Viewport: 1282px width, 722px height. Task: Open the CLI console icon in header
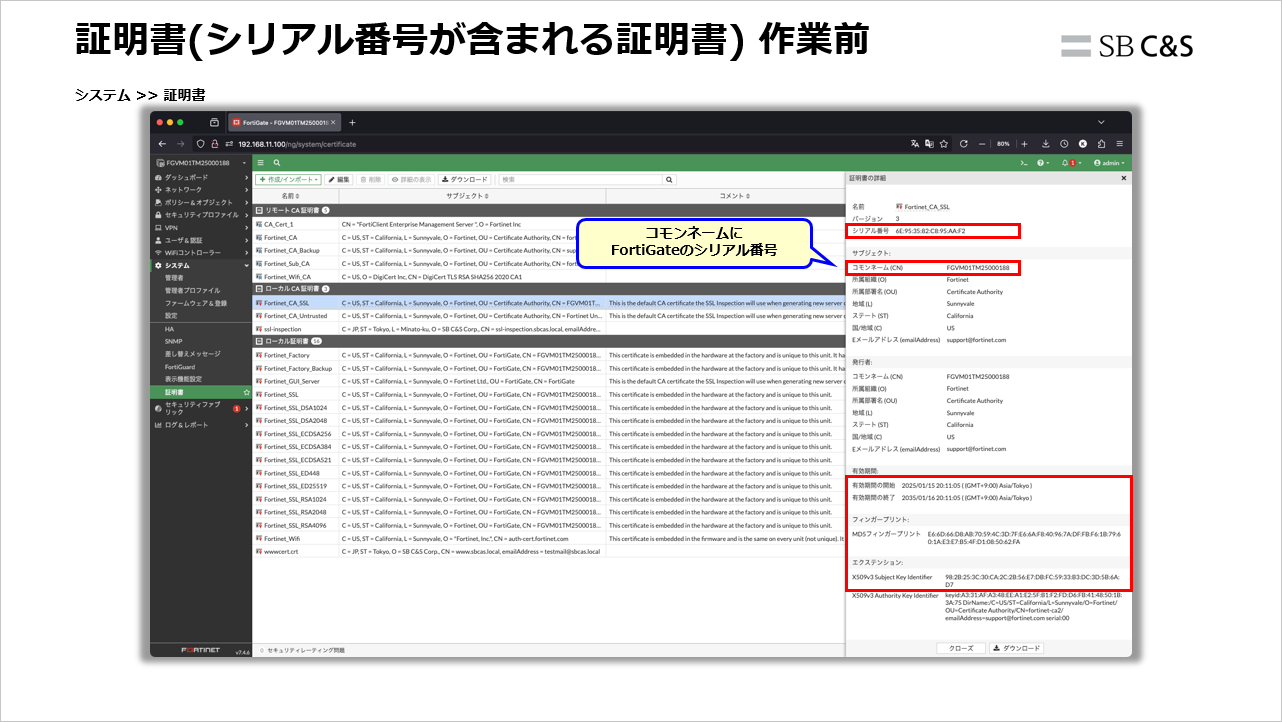[1023, 162]
